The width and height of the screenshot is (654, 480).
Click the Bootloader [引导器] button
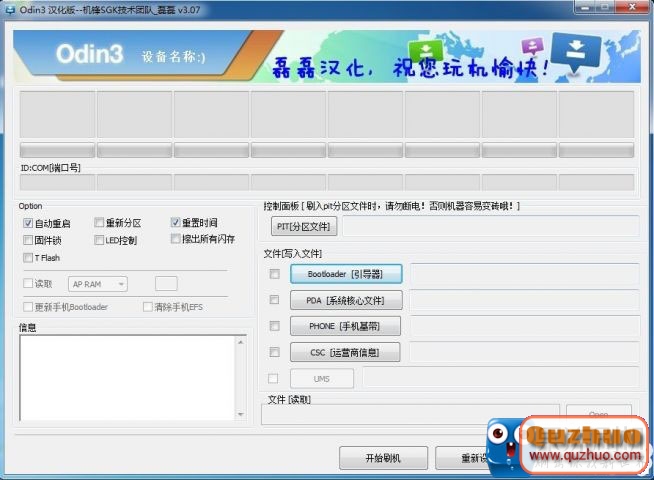coord(346,274)
